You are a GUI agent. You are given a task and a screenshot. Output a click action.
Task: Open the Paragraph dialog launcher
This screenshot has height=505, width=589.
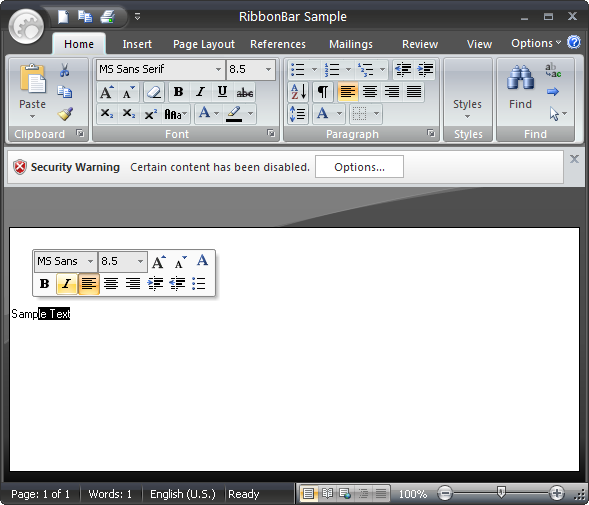[431, 133]
